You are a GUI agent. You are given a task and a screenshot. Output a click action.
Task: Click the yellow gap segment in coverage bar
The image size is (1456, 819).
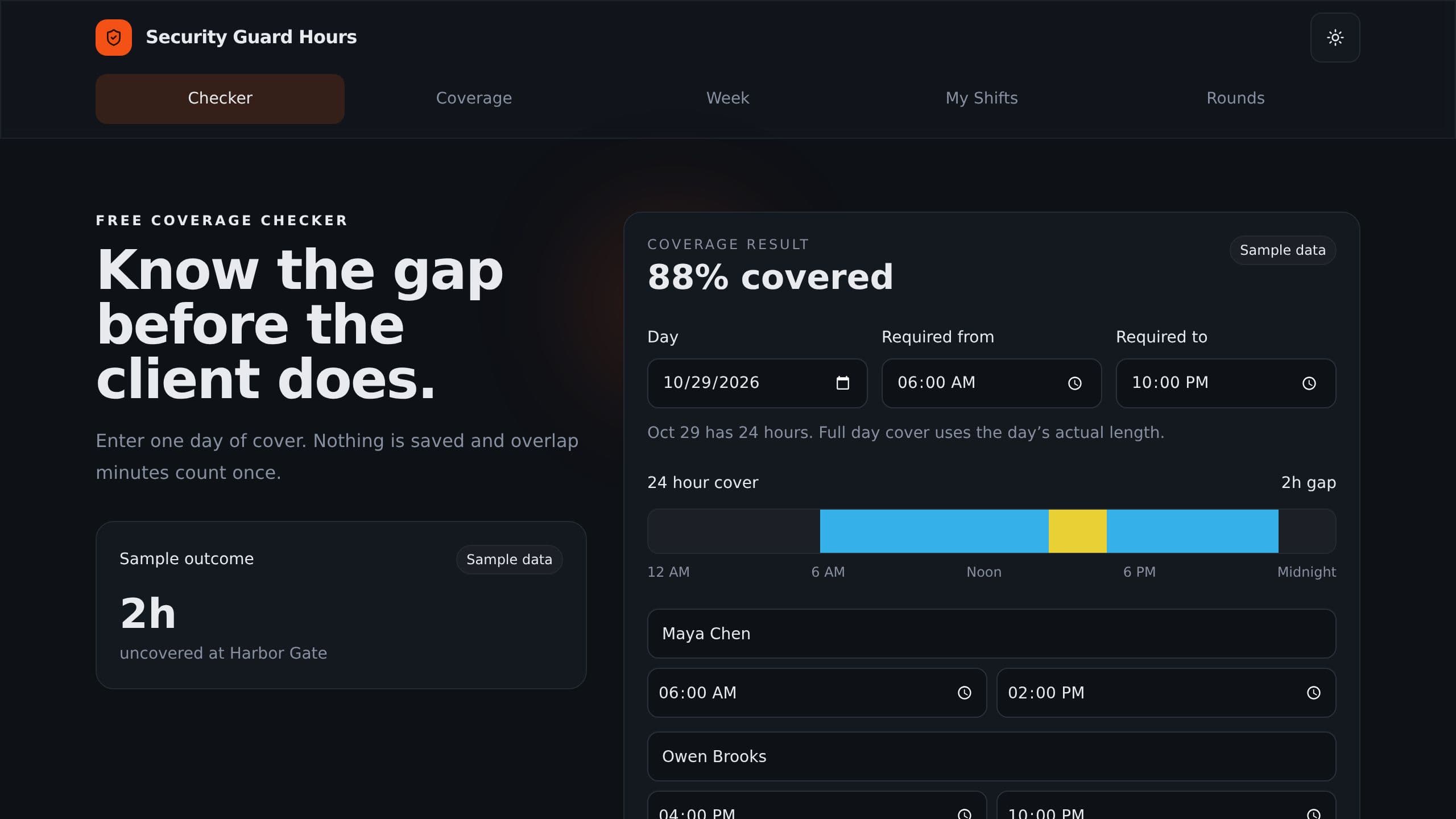[x=1077, y=531]
